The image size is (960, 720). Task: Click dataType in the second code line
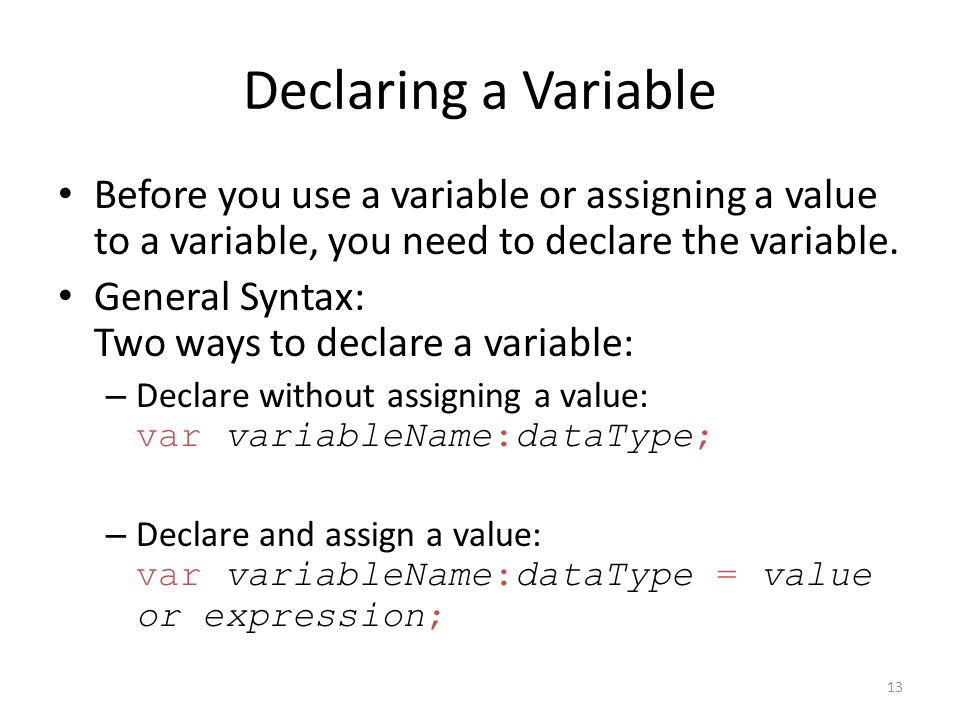pos(605,577)
